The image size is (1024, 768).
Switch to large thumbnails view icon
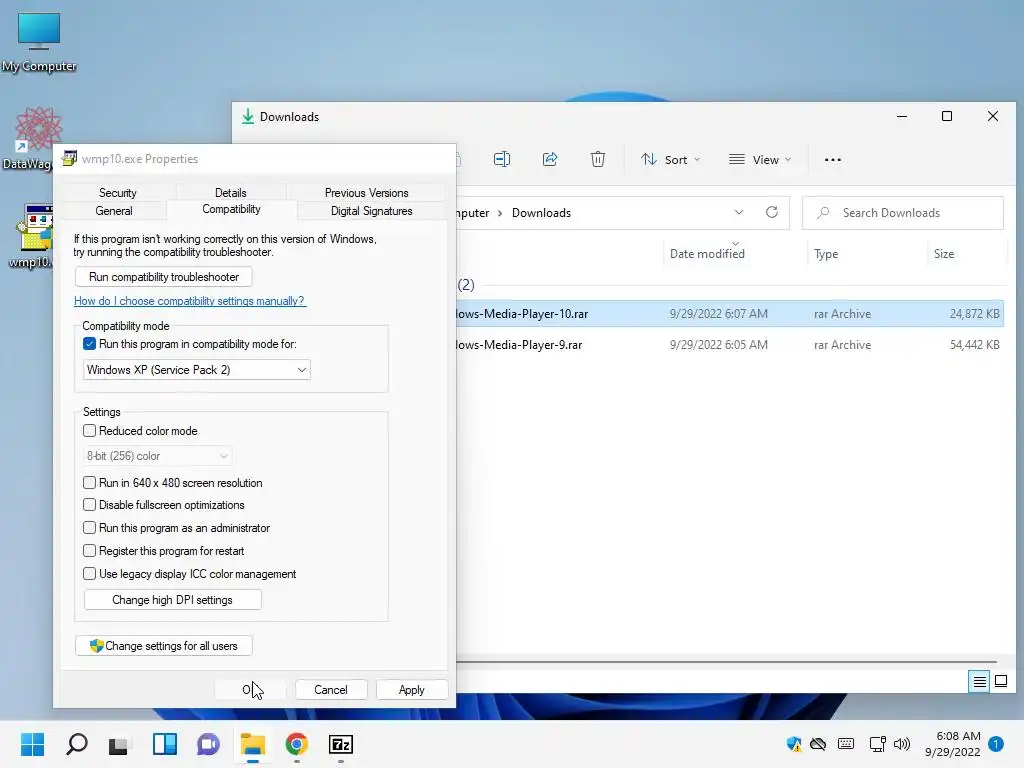point(1000,682)
